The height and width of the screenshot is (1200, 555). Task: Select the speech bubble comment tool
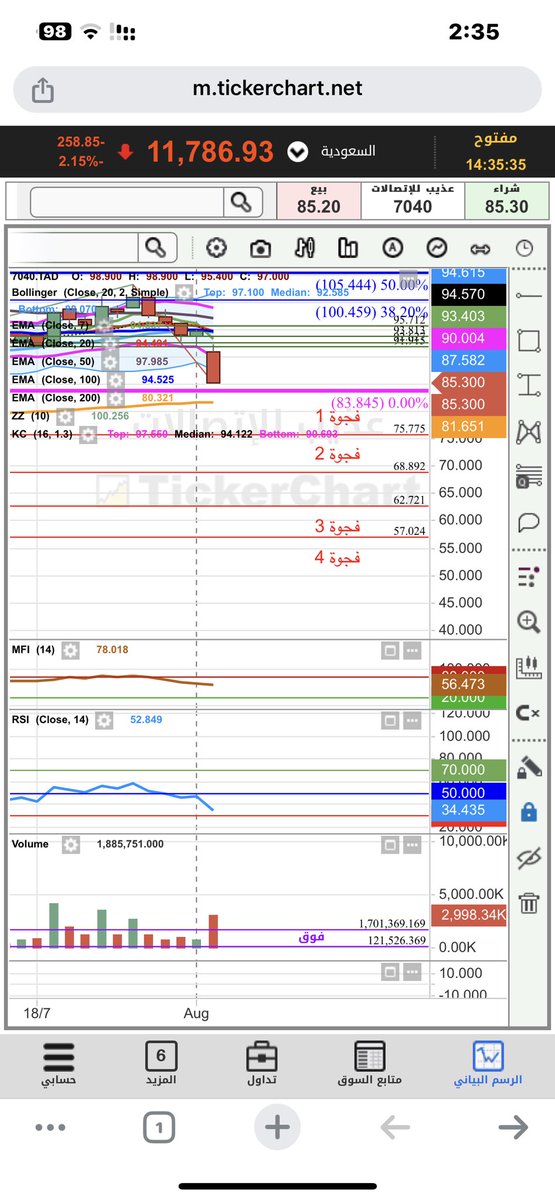click(x=529, y=523)
